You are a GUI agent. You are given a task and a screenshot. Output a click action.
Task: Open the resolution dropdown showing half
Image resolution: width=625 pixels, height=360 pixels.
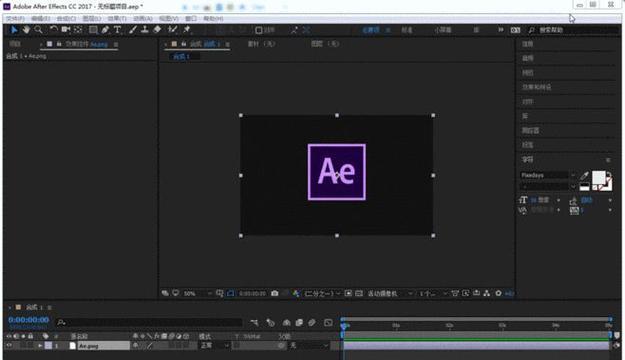tap(322, 293)
